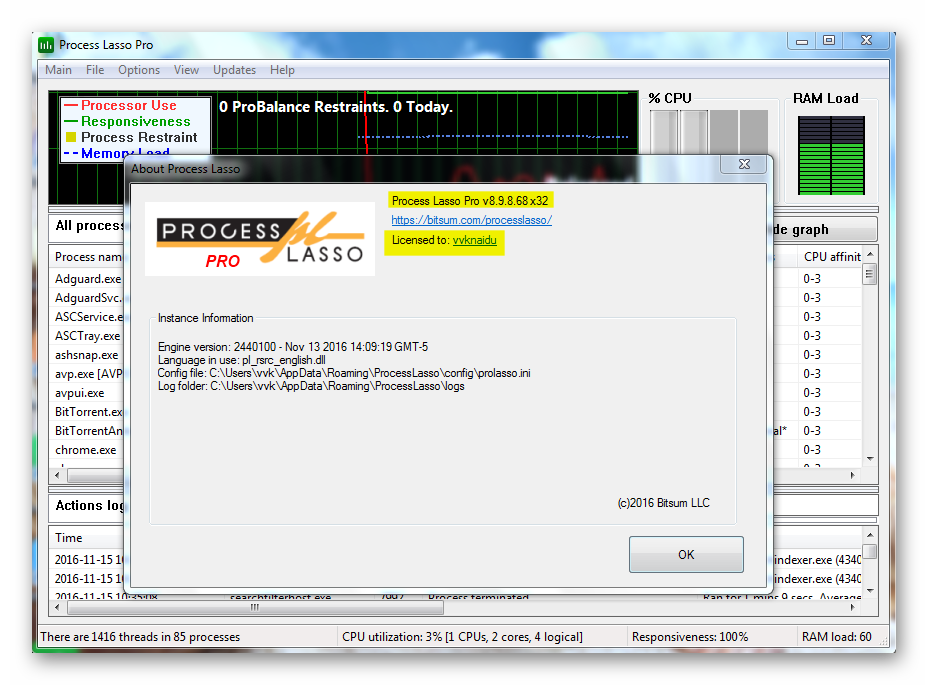
Task: Open the Options menu
Action: 139,70
